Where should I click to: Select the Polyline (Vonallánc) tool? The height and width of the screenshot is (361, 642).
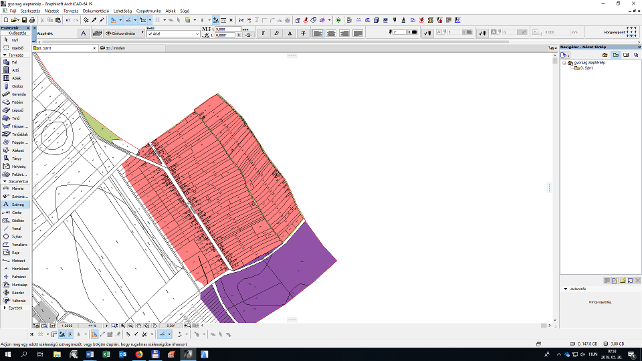[15, 245]
